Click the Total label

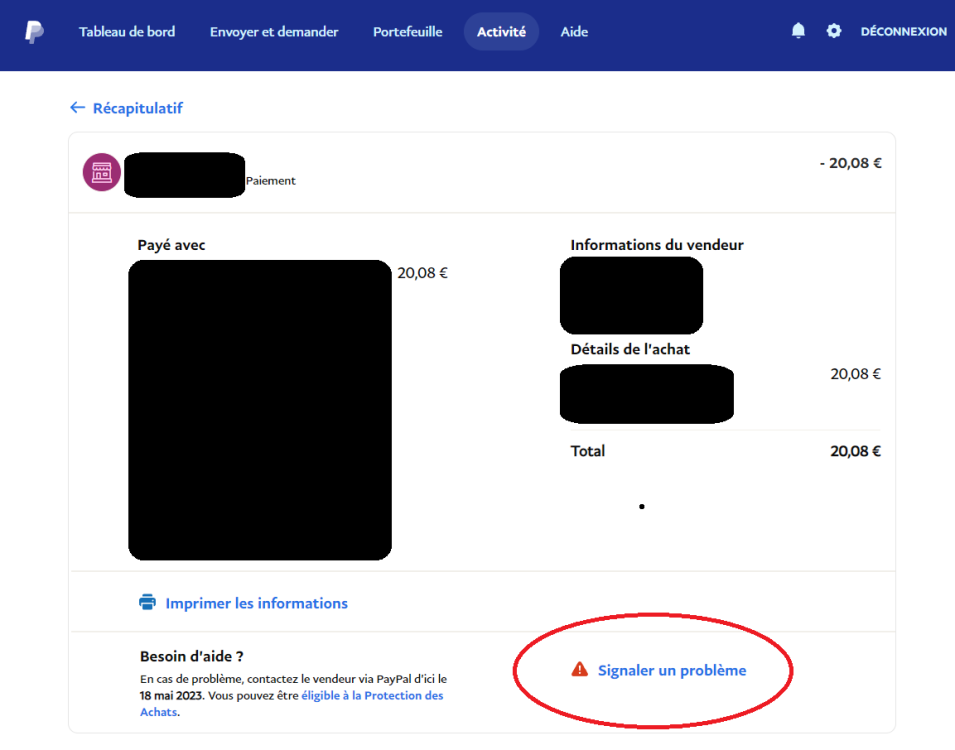(x=588, y=451)
